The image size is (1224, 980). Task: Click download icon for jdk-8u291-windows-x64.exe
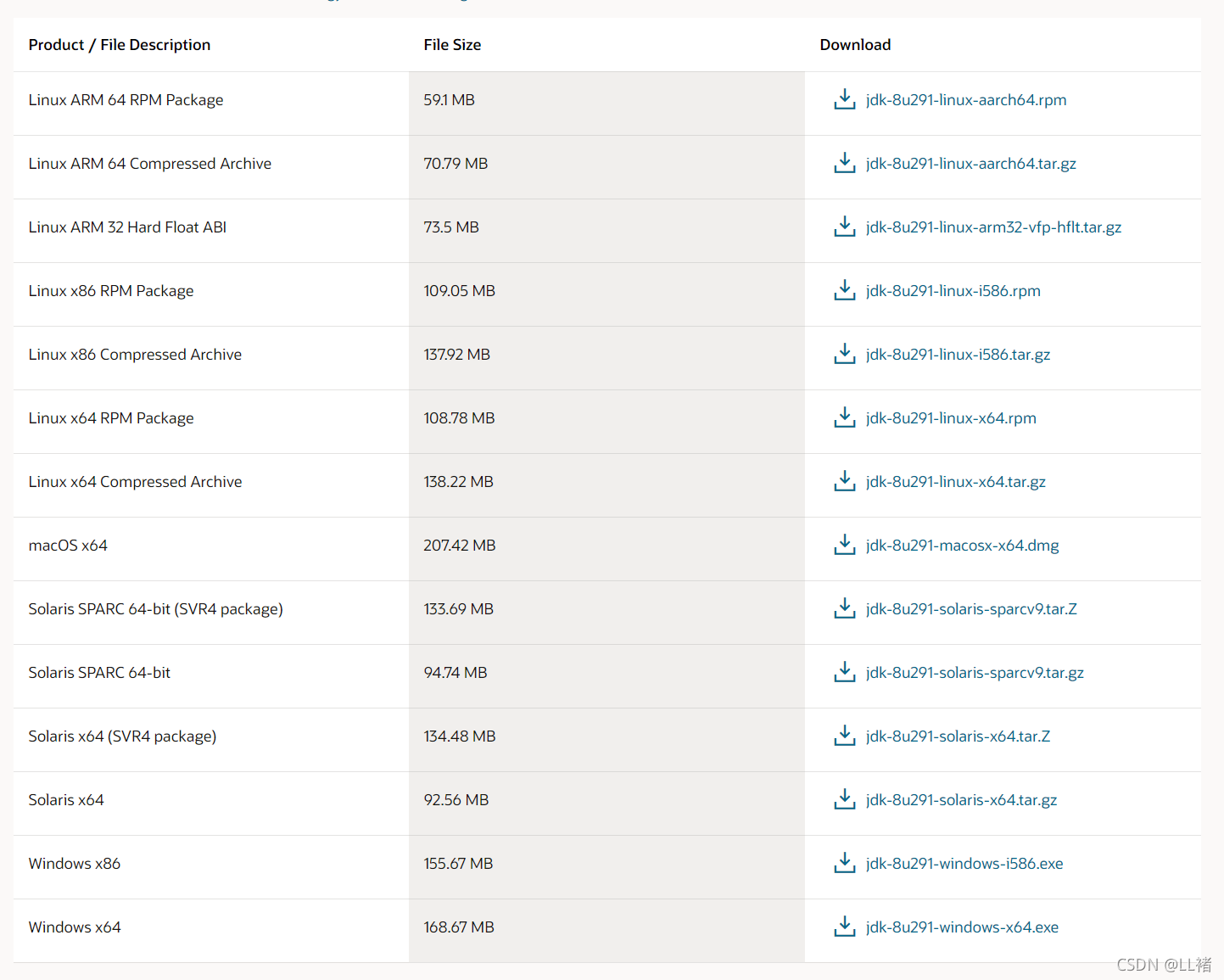point(844,927)
